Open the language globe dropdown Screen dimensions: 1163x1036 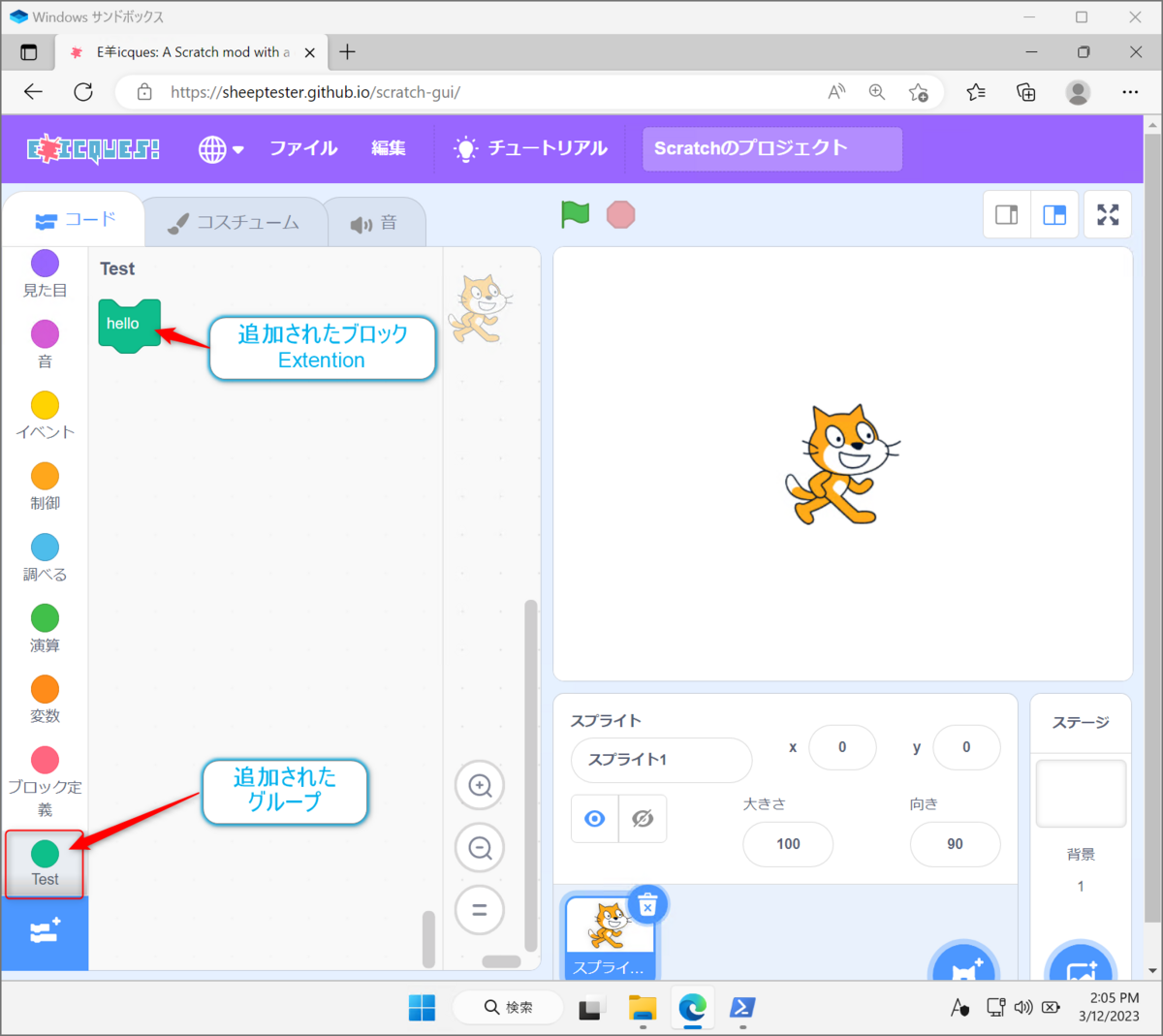point(221,149)
